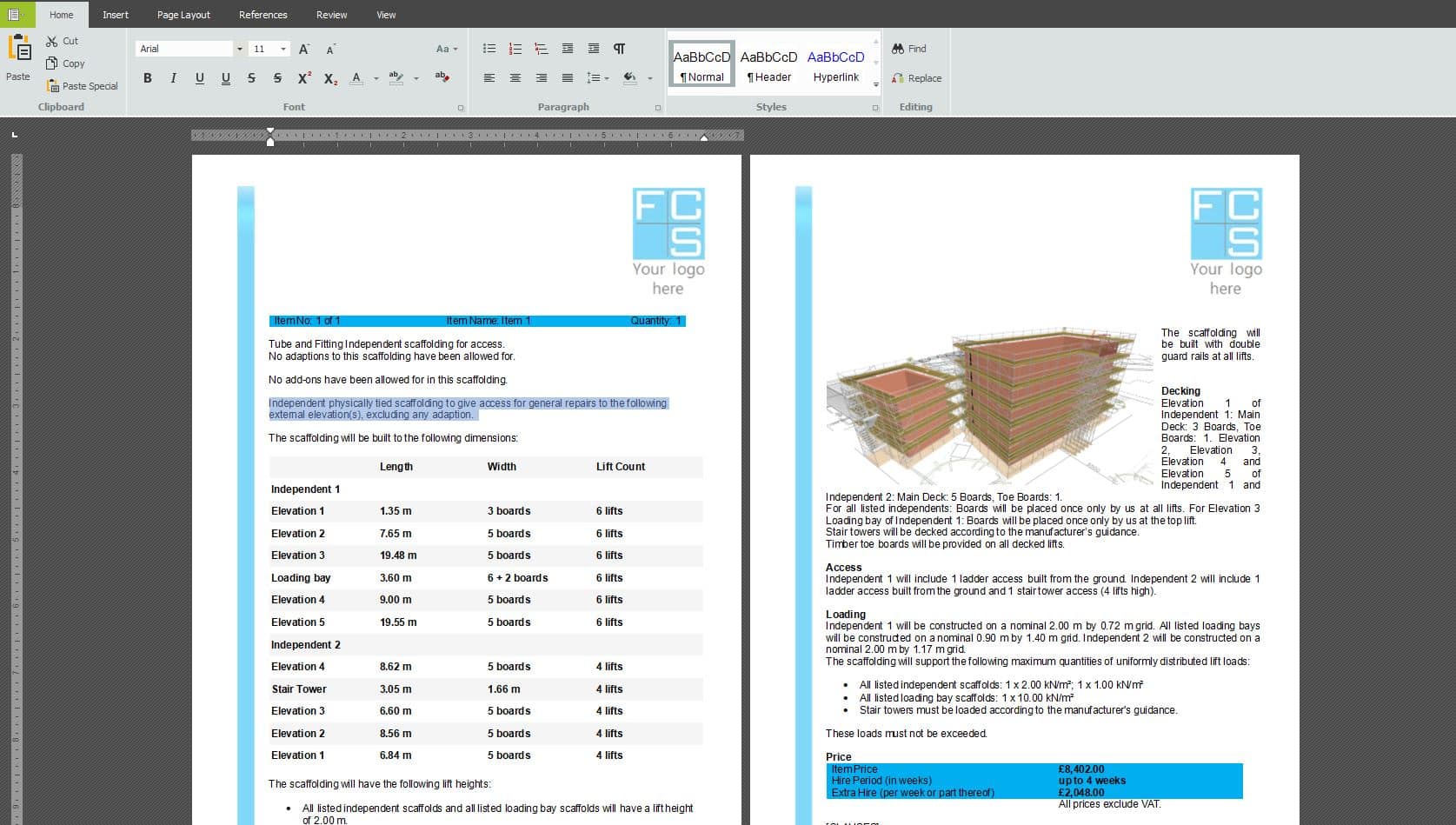Increase font size with the large A icon

[303, 49]
